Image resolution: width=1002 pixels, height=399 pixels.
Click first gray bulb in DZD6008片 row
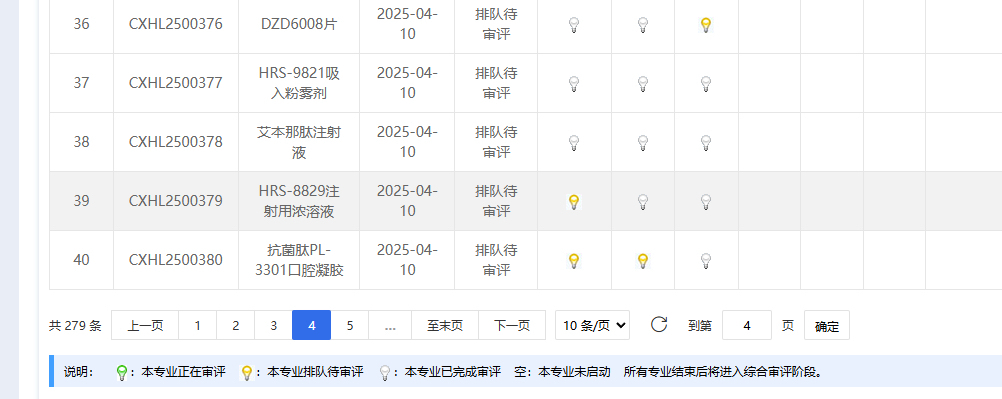pos(574,25)
